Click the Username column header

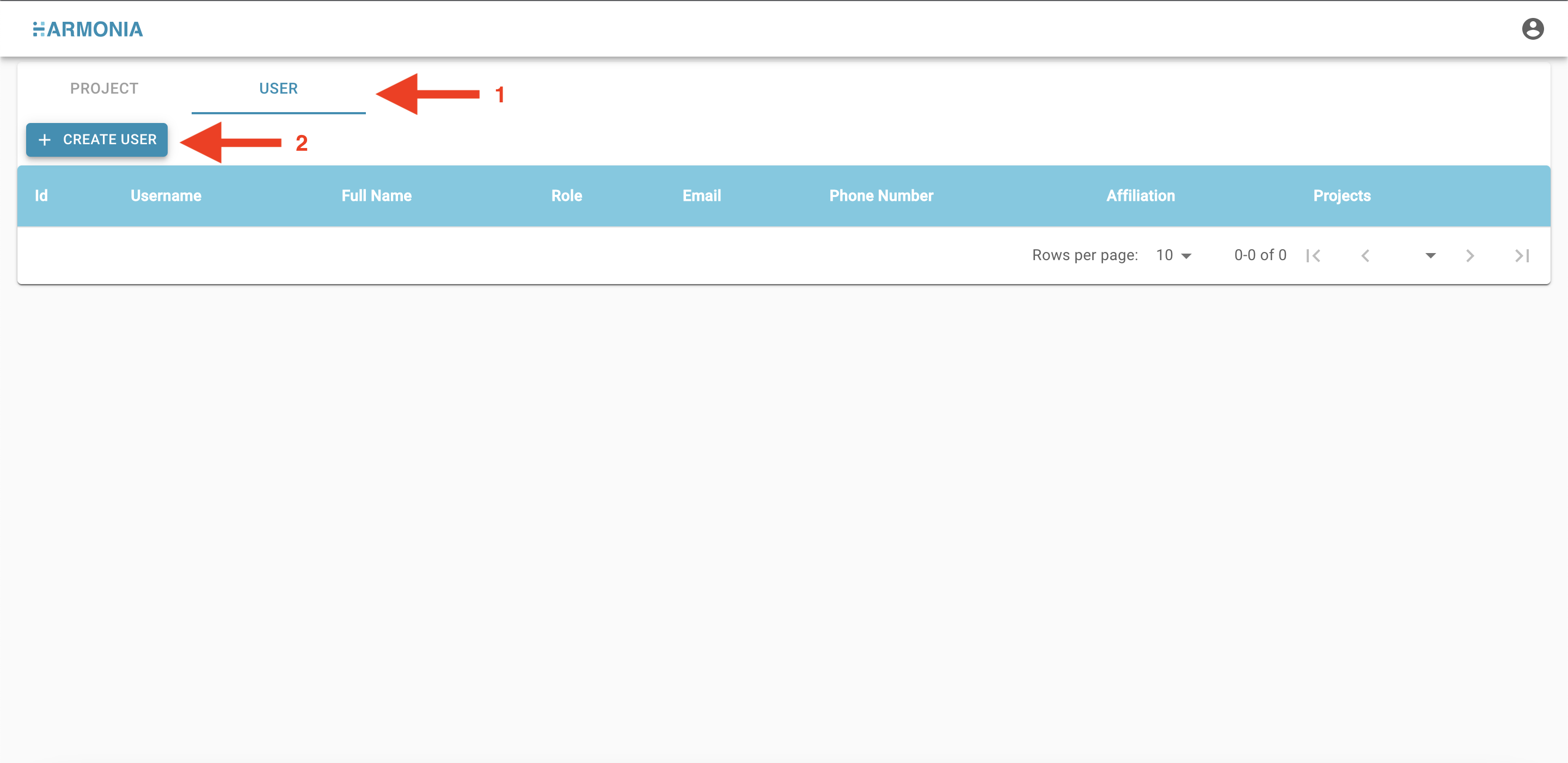click(166, 195)
